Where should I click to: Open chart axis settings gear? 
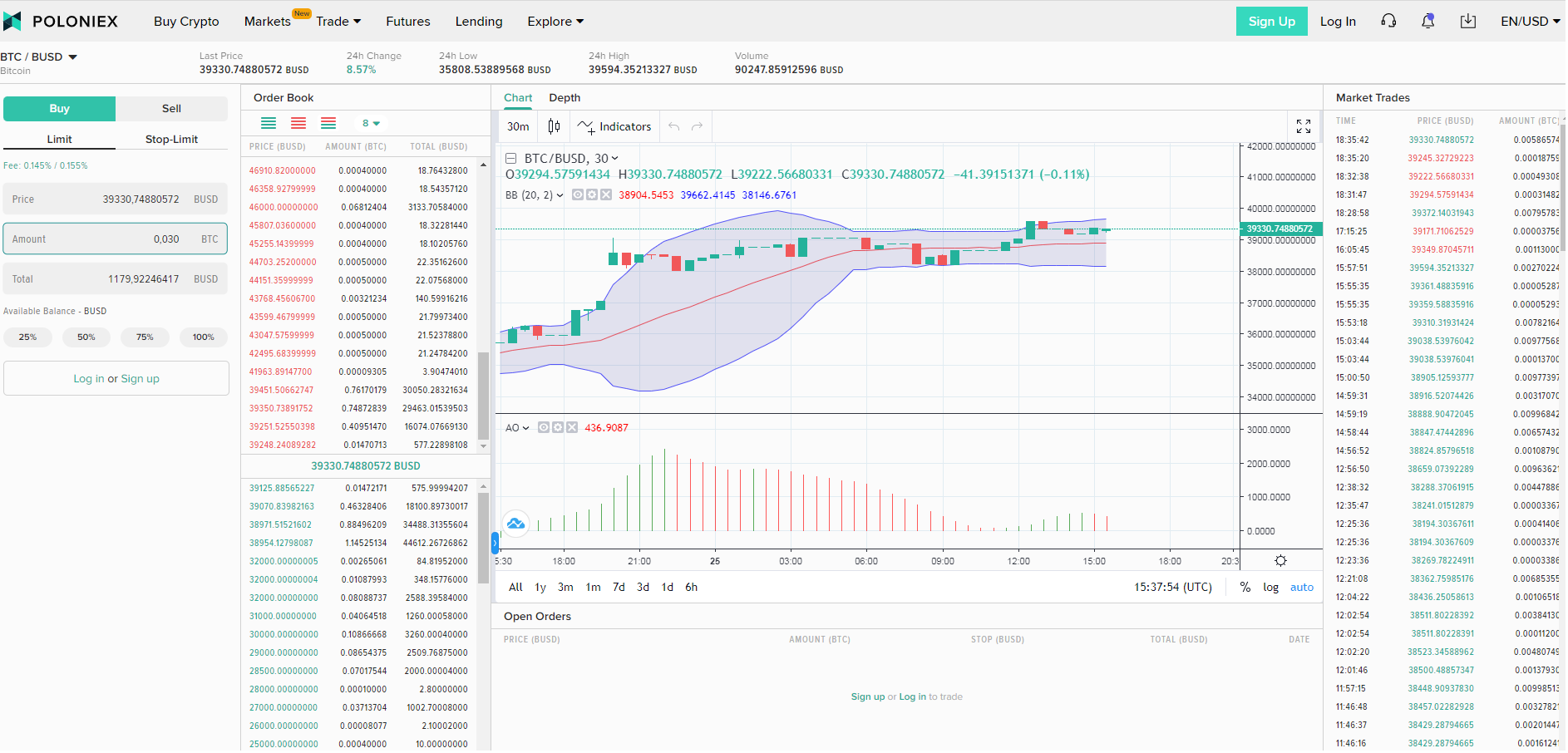pos(1281,561)
